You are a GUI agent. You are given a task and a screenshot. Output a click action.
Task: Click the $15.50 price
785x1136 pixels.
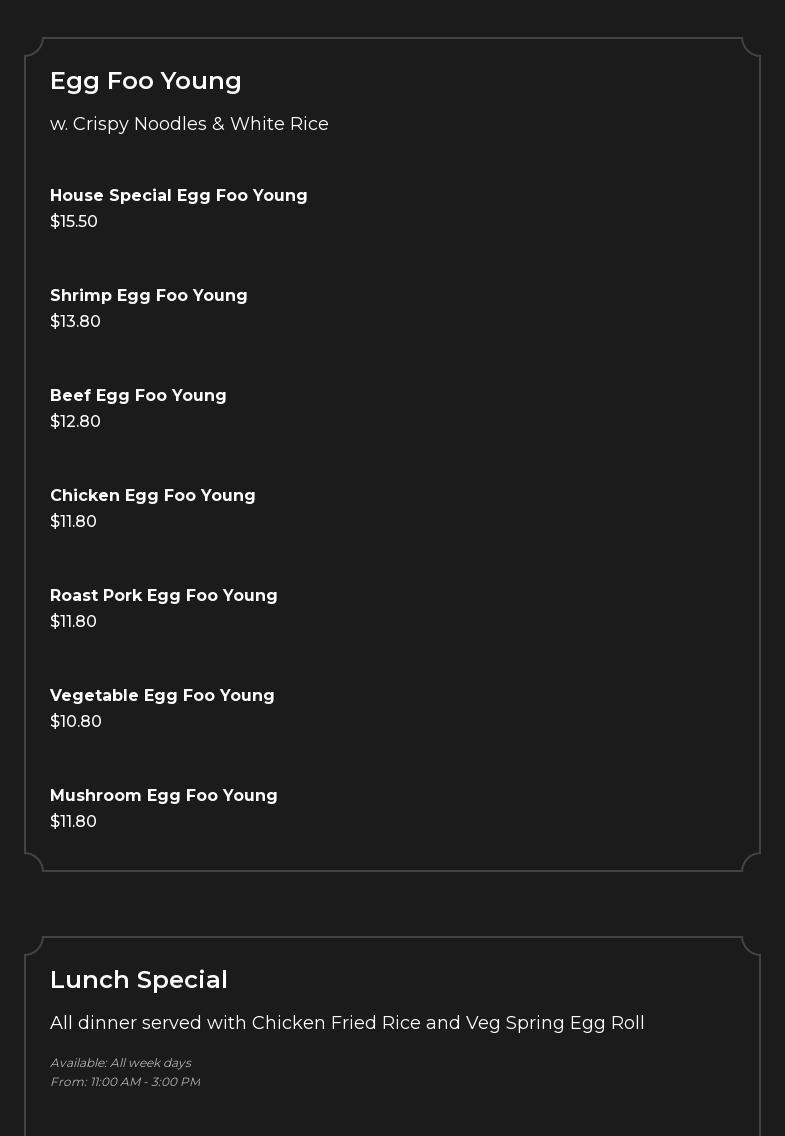(x=74, y=222)
